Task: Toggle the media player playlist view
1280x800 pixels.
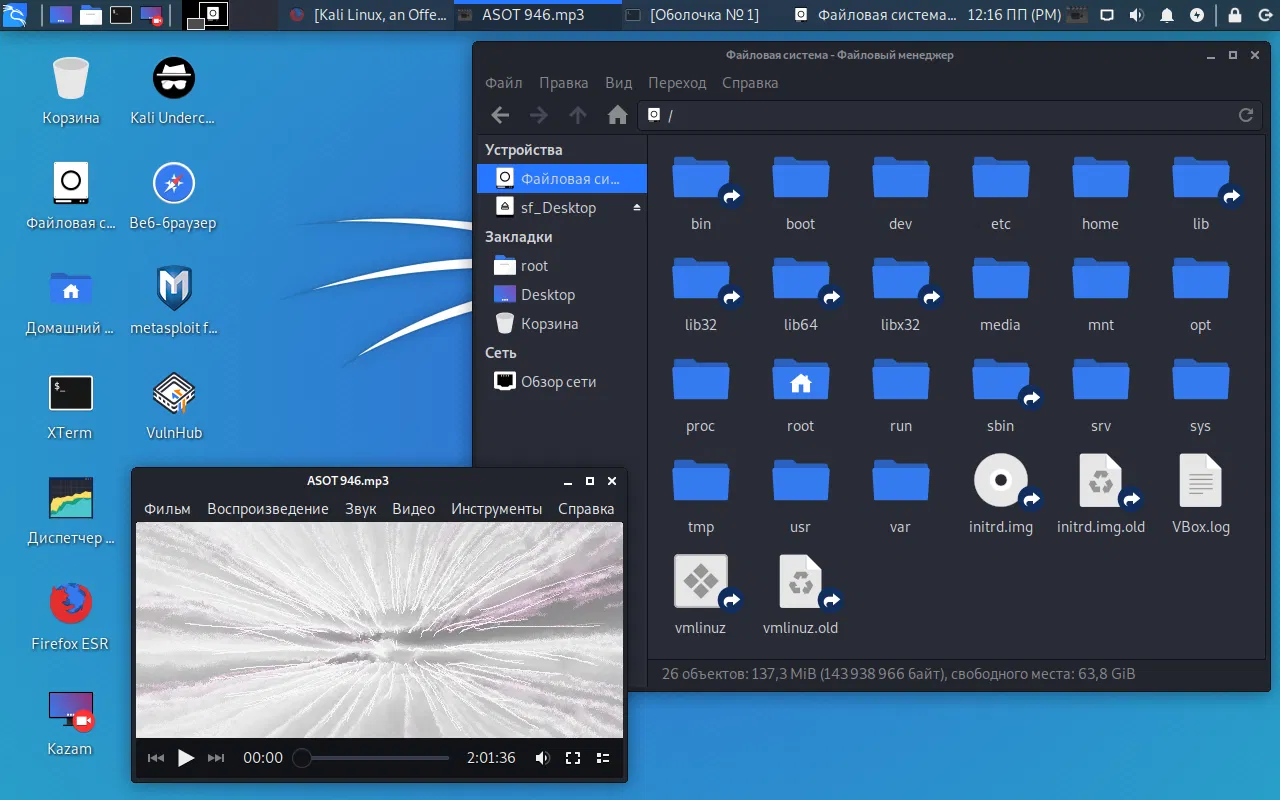Action: 603,758
